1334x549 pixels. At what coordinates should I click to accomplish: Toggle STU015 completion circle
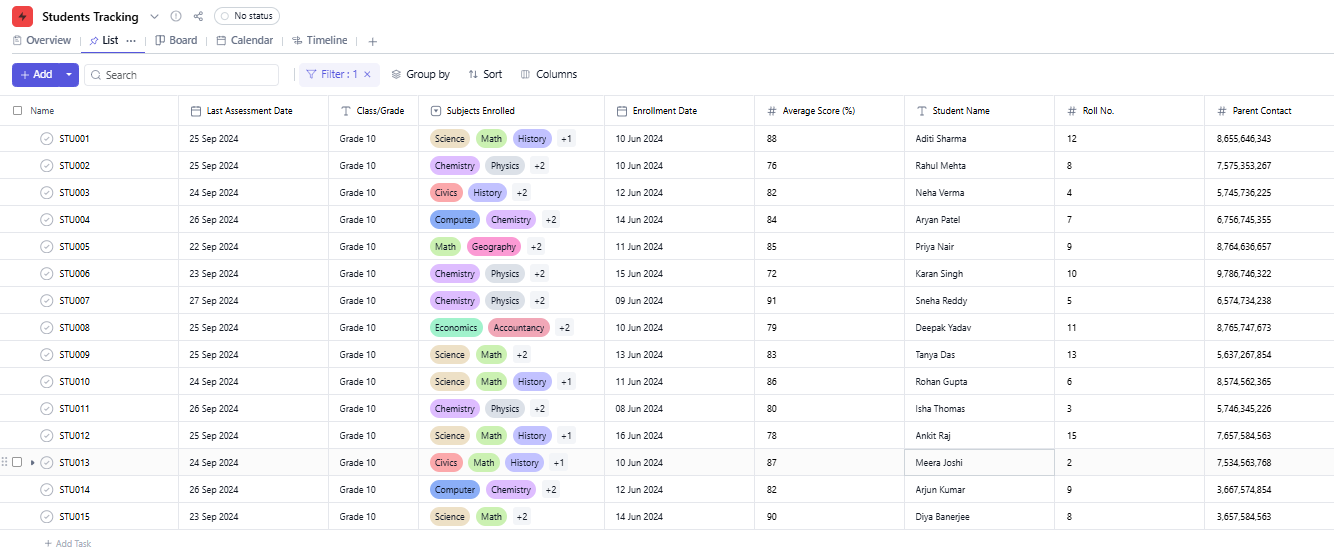(x=46, y=517)
